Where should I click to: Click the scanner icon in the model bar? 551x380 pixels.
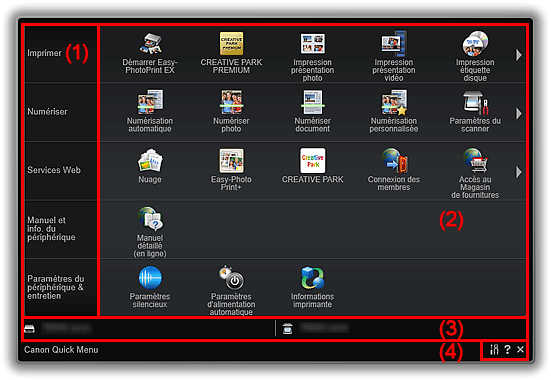[x=287, y=329]
